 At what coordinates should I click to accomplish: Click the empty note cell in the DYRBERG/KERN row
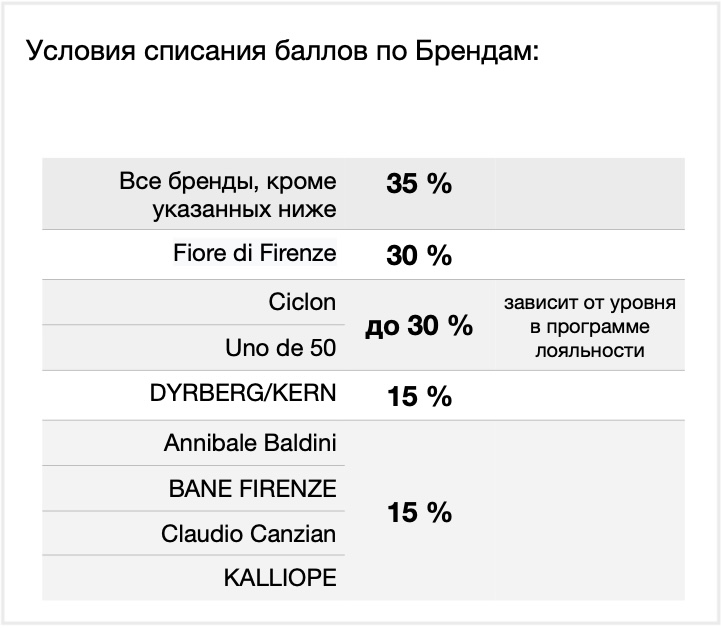pos(589,396)
